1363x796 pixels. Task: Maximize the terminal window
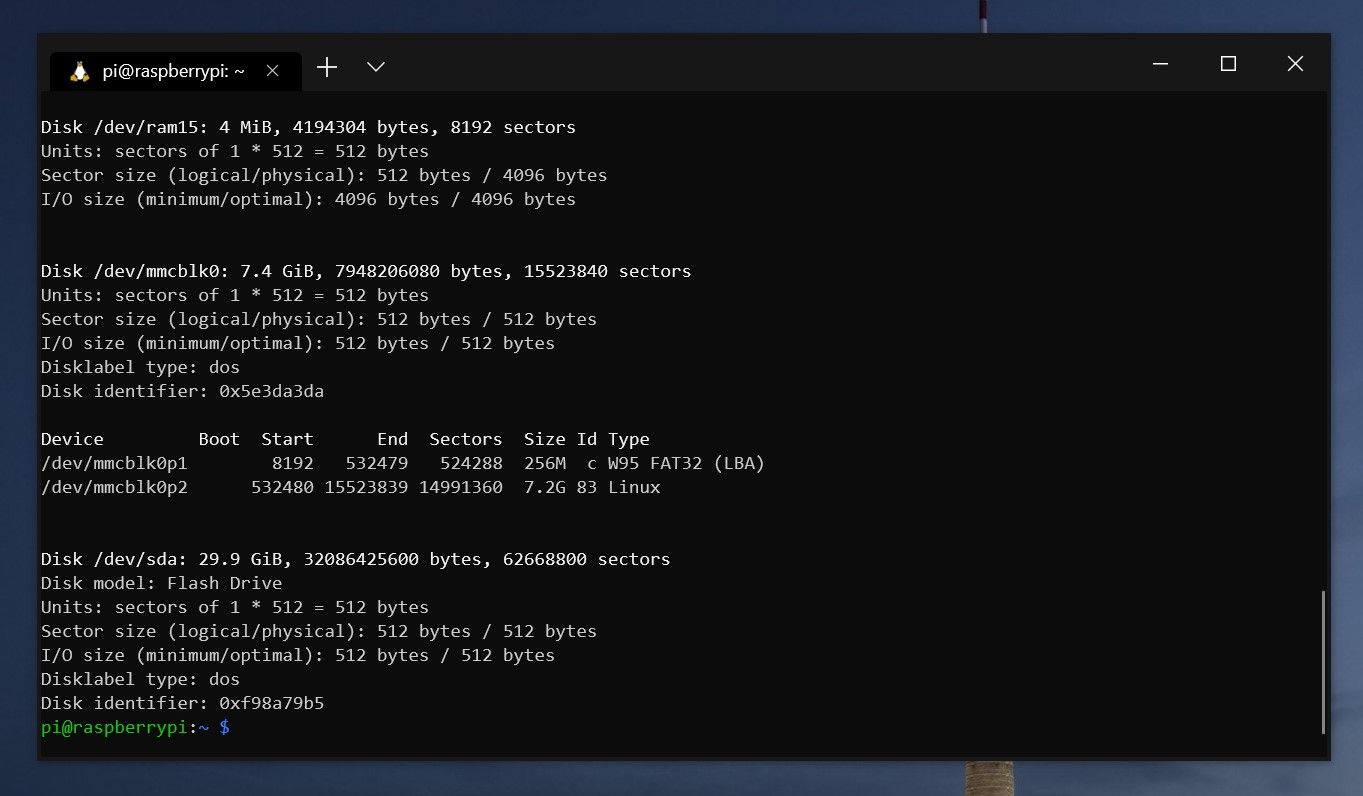1228,64
